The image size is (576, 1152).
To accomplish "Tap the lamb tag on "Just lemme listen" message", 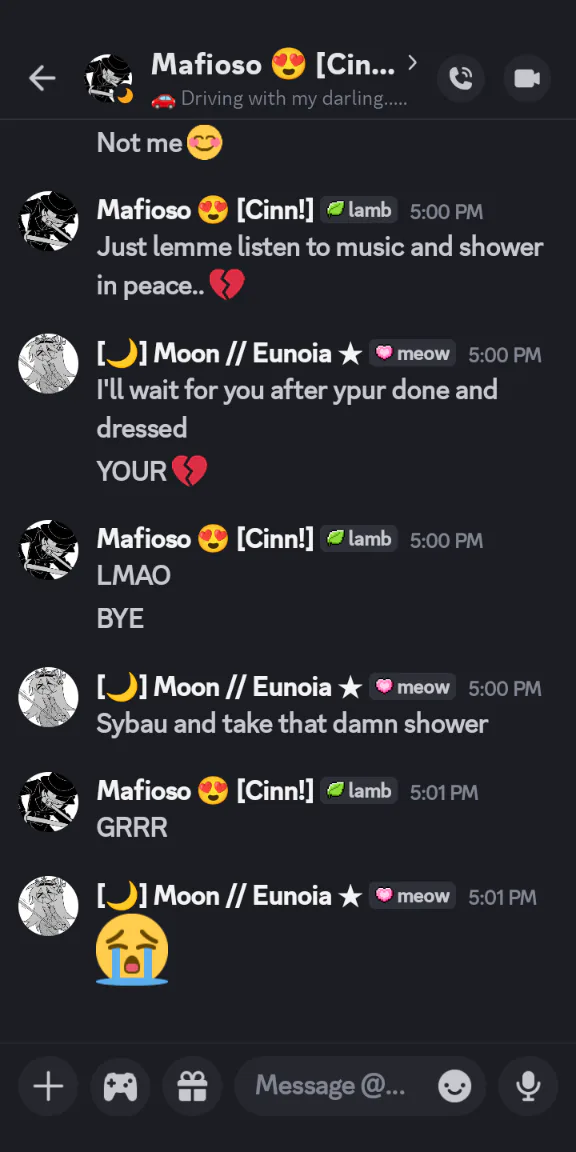I will click(x=359, y=210).
